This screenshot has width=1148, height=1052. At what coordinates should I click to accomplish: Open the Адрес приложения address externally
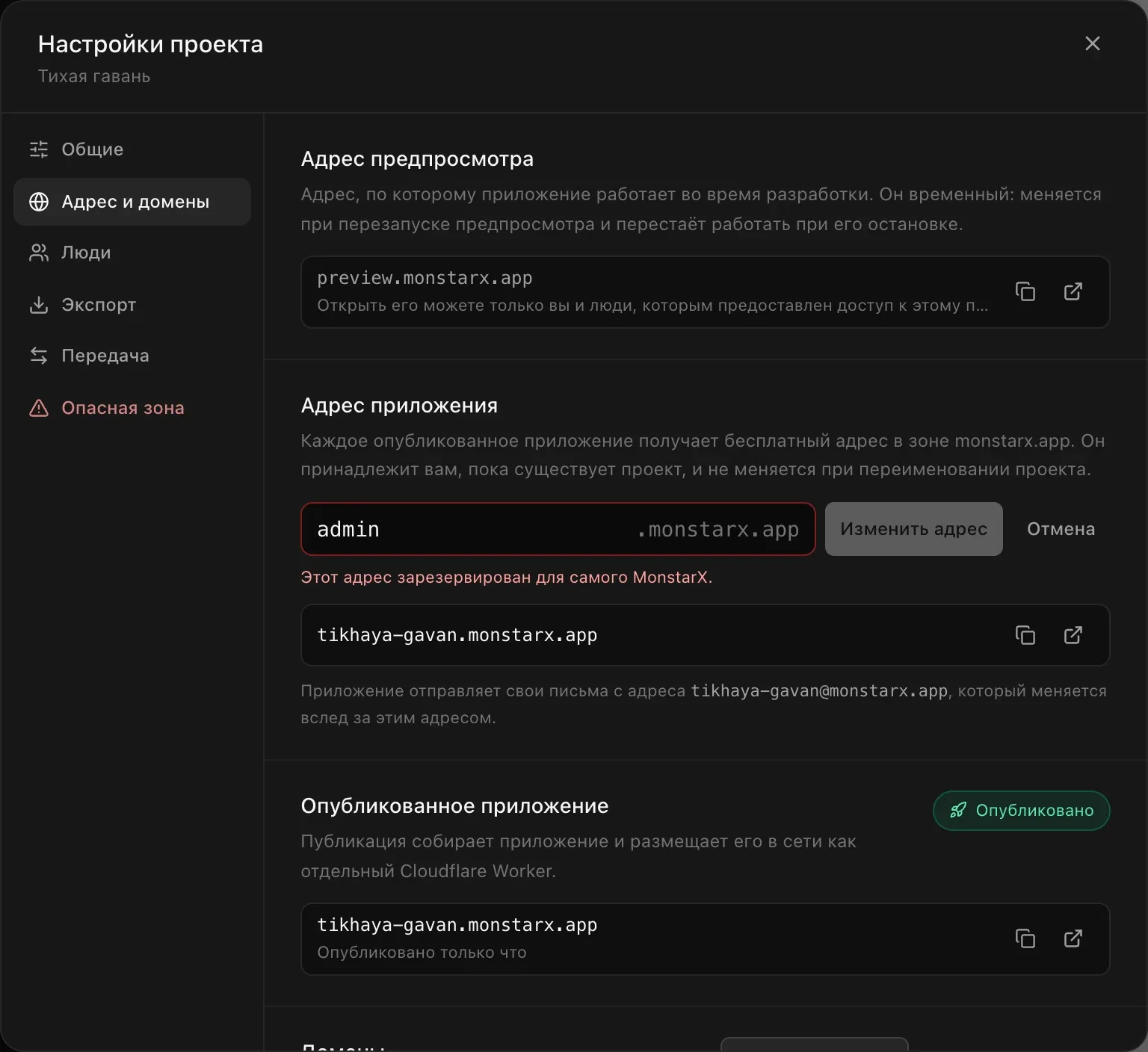(x=1073, y=635)
